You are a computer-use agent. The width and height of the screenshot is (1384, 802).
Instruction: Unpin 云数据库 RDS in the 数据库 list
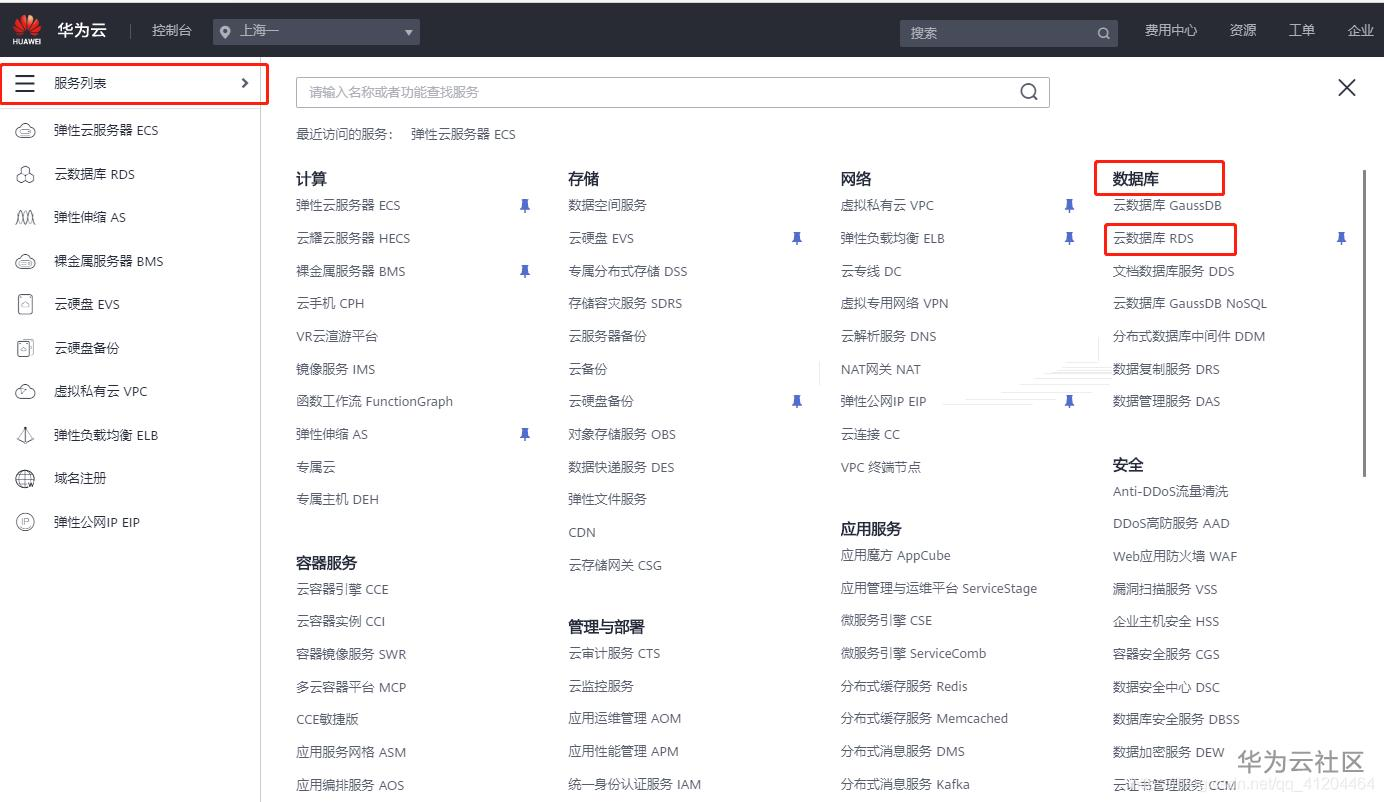pyautogui.click(x=1342, y=238)
